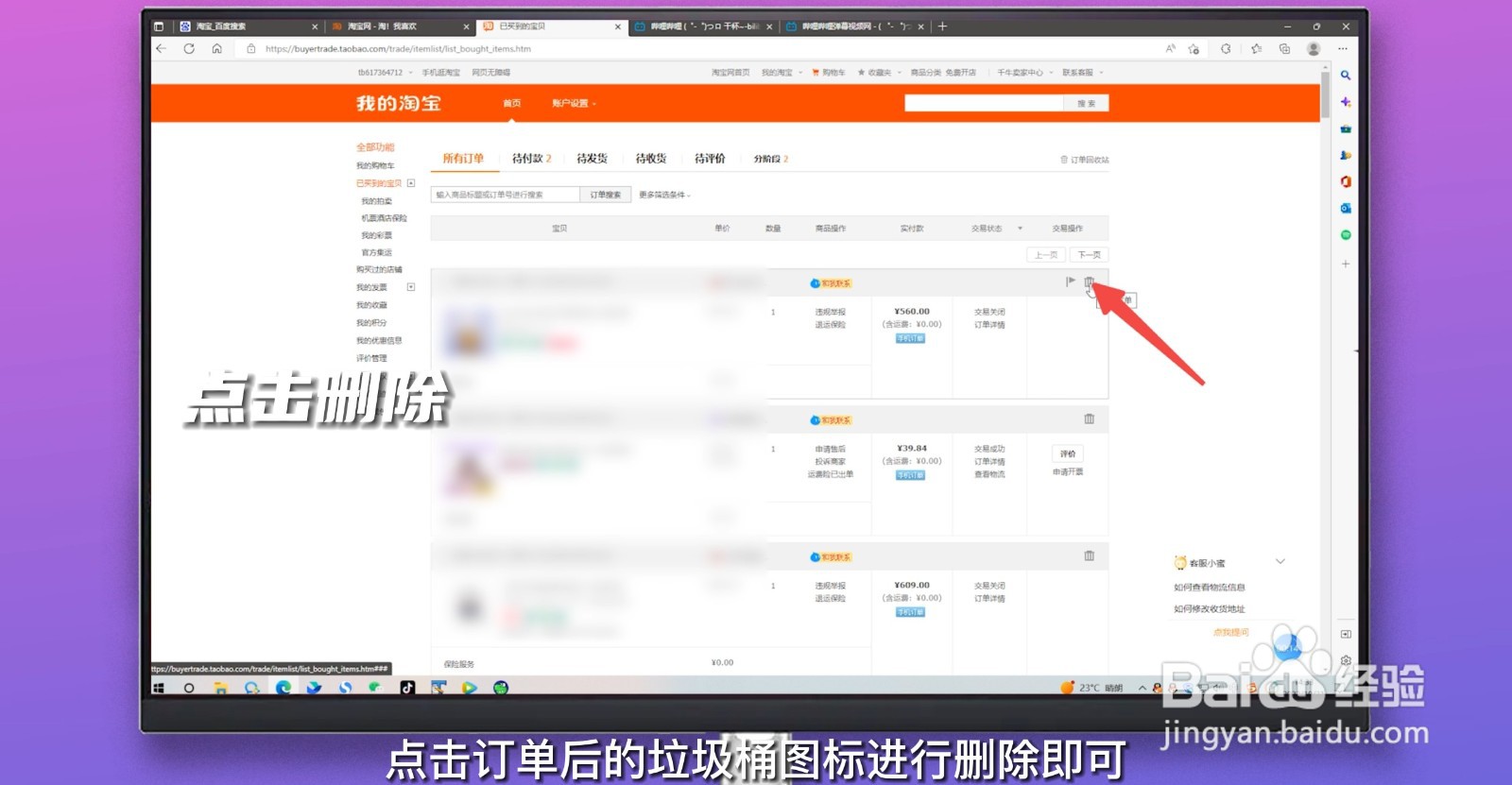Focus the order search input field
This screenshot has width=1512, height=785.
(x=506, y=195)
